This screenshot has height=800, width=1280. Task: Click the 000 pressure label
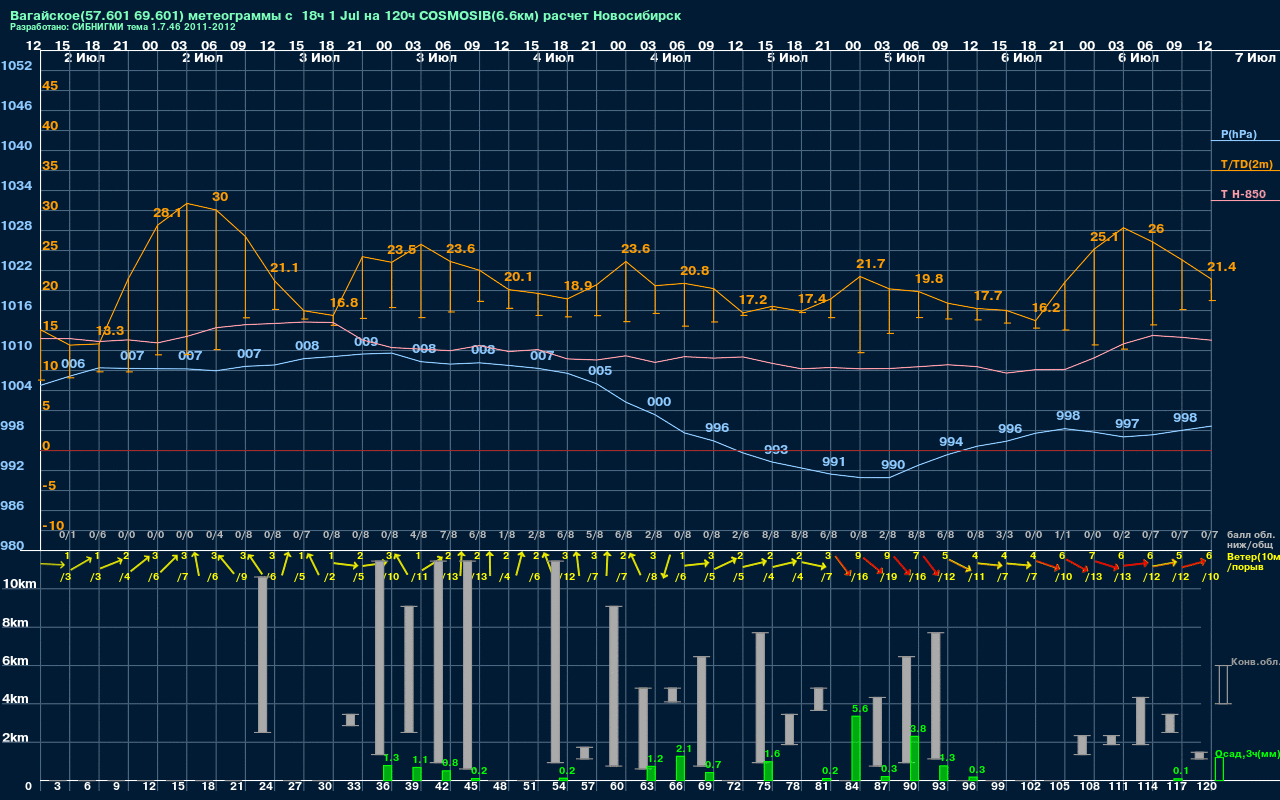coord(659,401)
